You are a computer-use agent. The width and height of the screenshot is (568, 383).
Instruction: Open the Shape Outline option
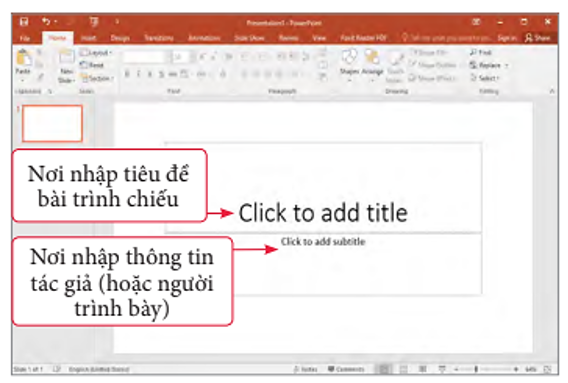point(434,65)
